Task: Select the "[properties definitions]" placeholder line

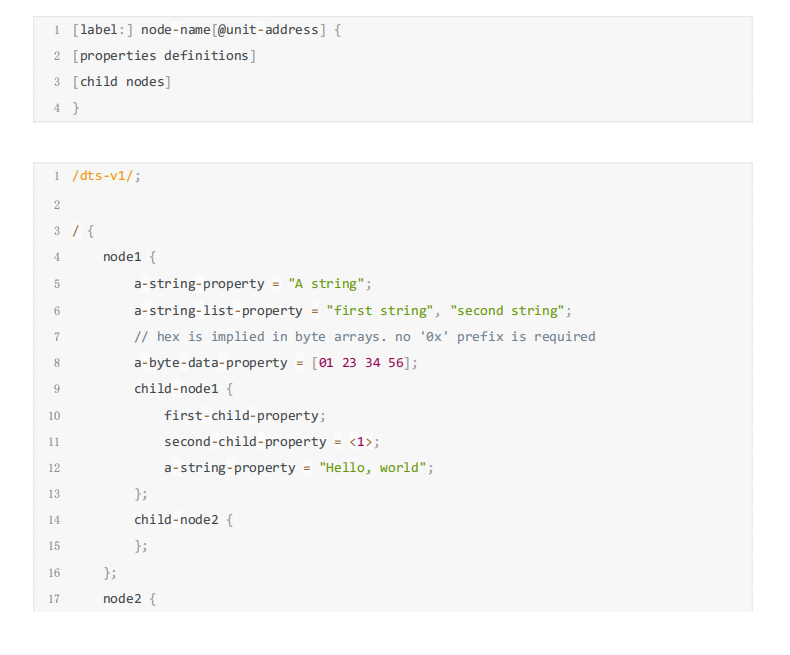Action: point(164,56)
